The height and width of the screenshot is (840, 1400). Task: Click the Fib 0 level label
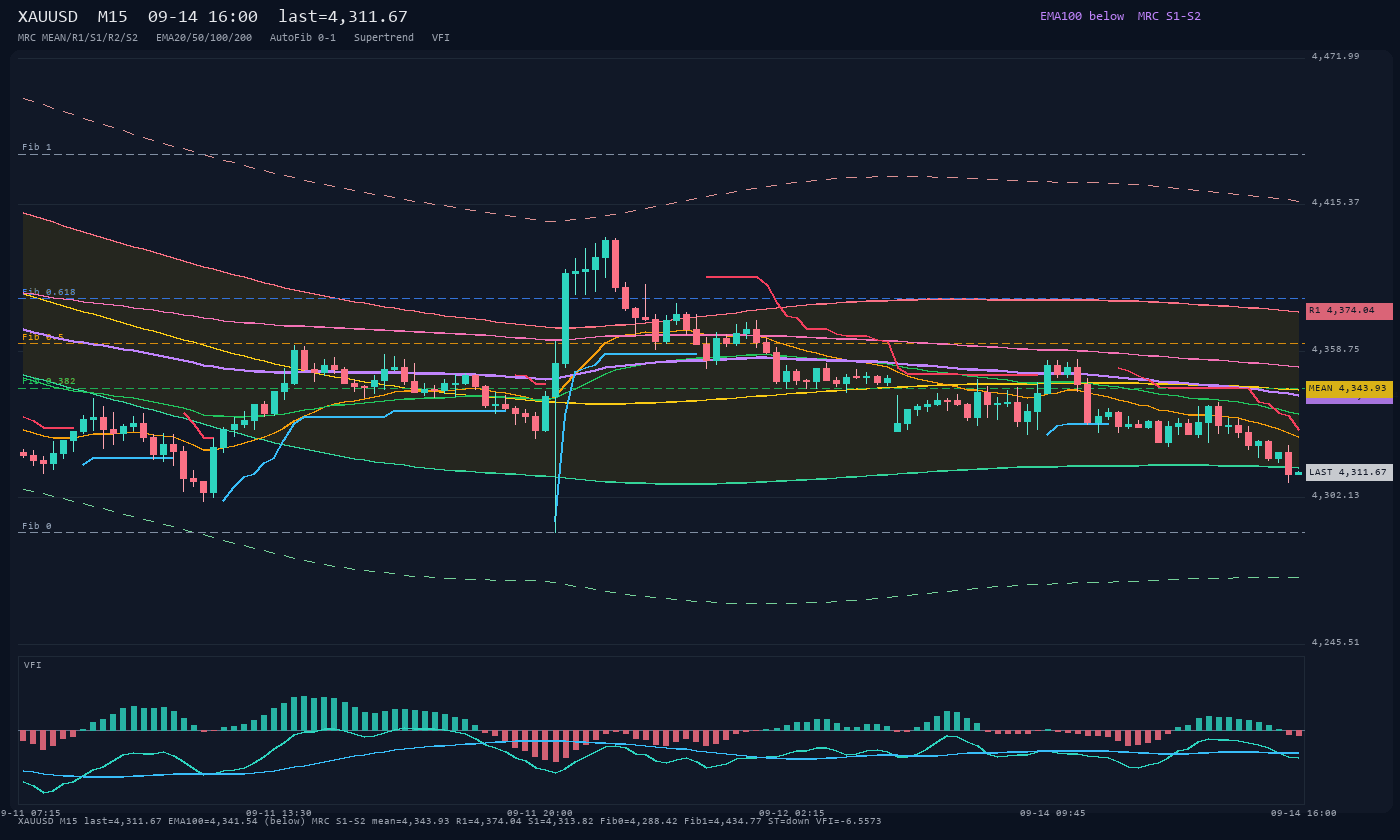[37, 526]
